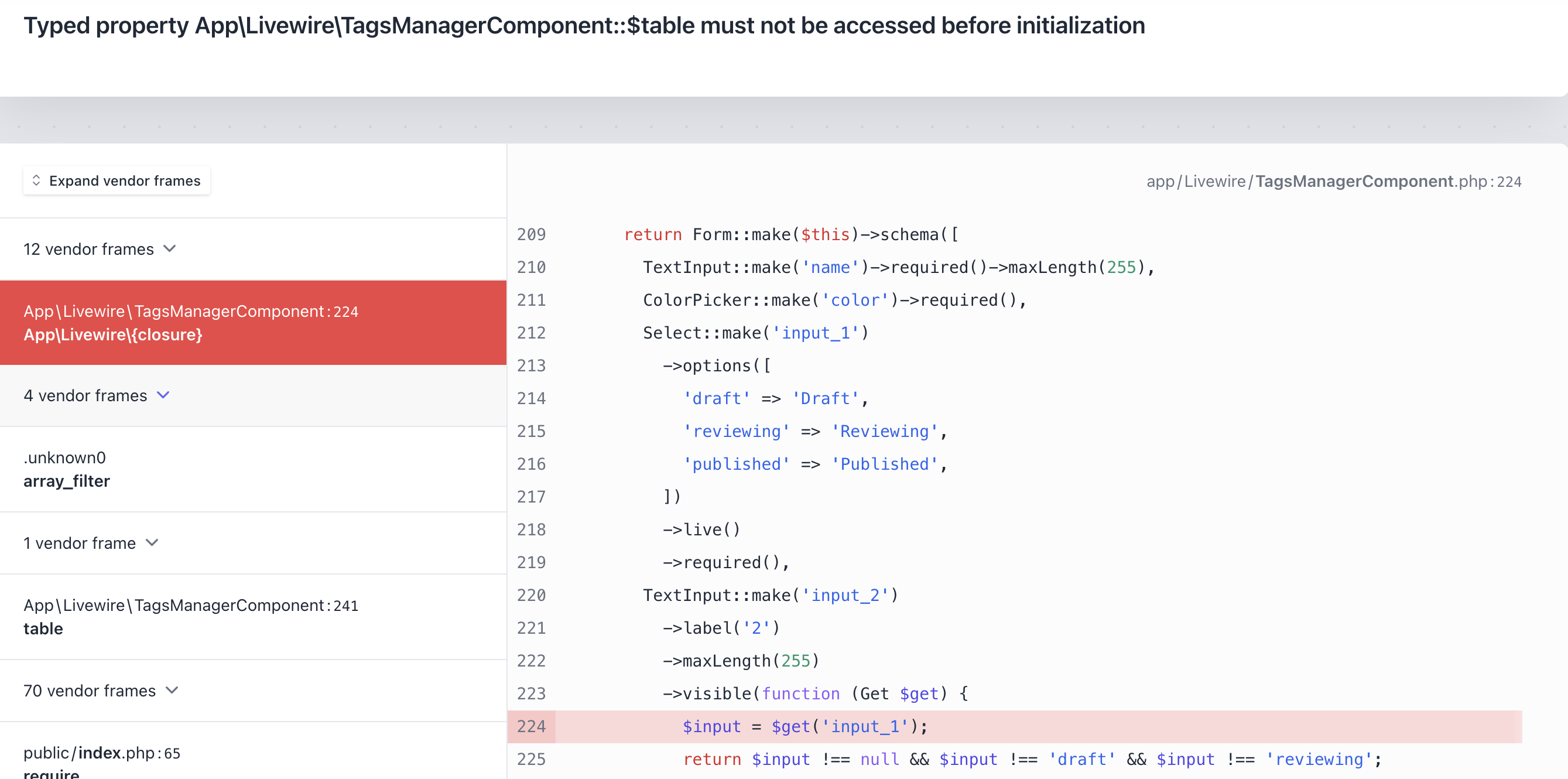The width and height of the screenshot is (1568, 779).
Task: Click the ->live() code line
Action: tap(702, 530)
